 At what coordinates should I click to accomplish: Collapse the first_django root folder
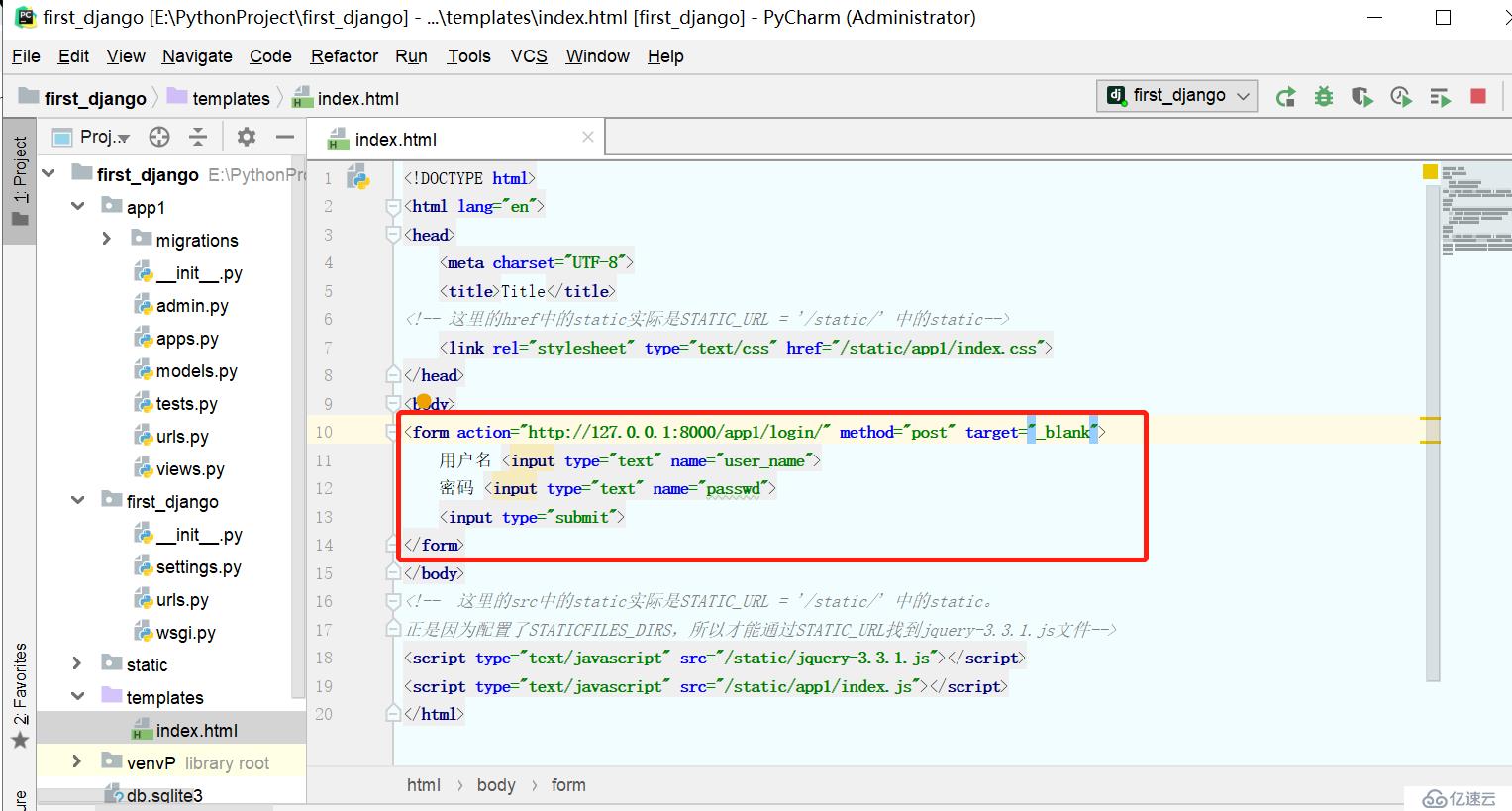pyautogui.click(x=49, y=174)
